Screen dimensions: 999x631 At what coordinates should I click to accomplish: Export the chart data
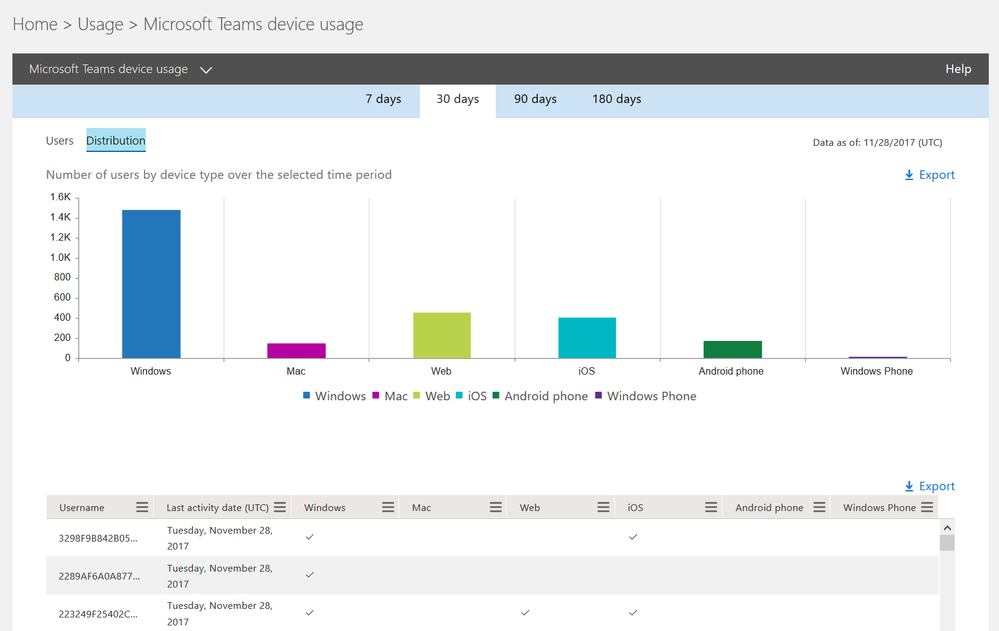click(x=930, y=175)
